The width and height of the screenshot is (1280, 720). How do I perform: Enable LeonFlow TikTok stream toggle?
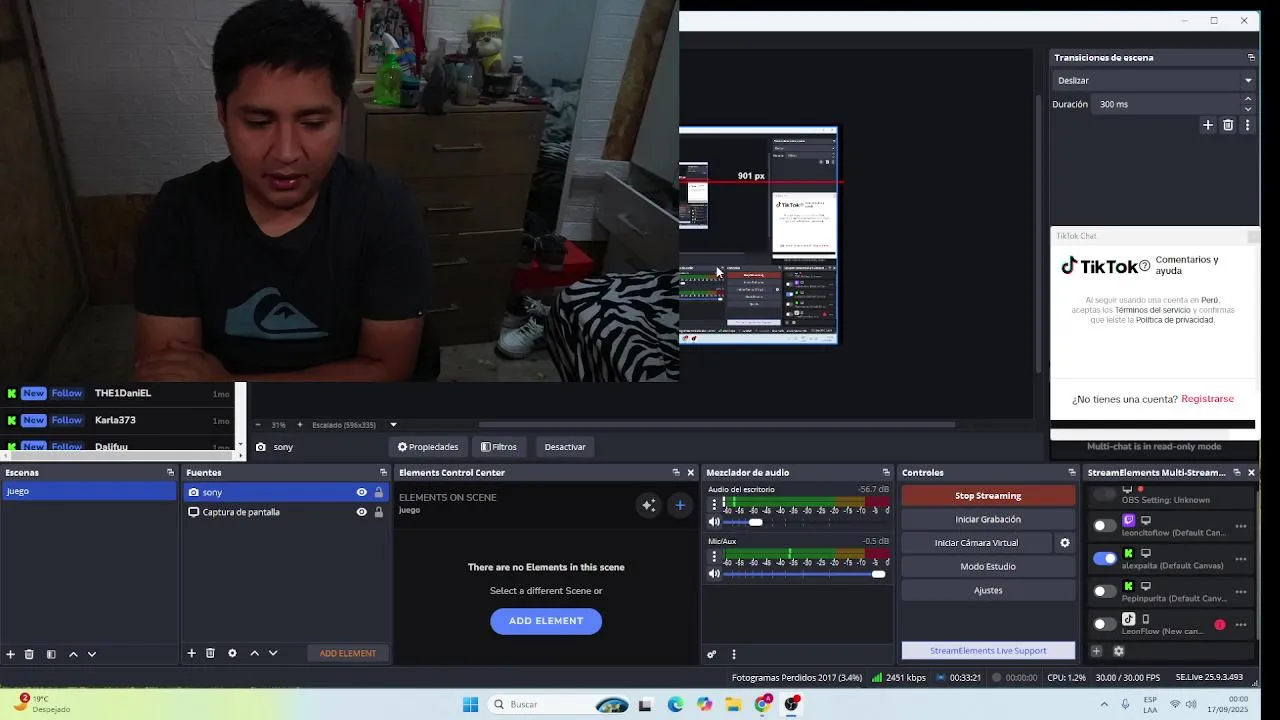point(1104,625)
